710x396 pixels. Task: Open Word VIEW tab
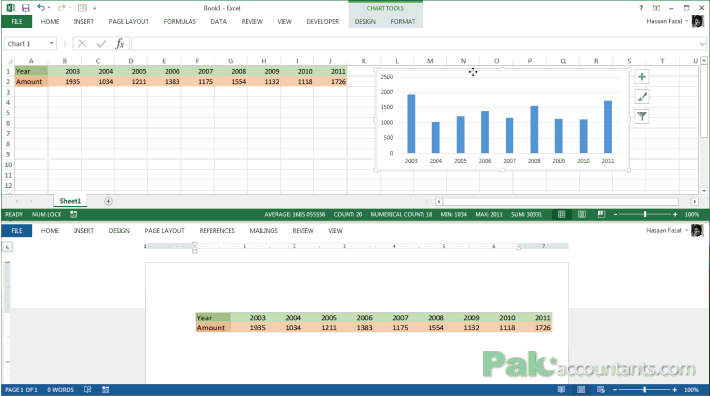[x=335, y=230]
